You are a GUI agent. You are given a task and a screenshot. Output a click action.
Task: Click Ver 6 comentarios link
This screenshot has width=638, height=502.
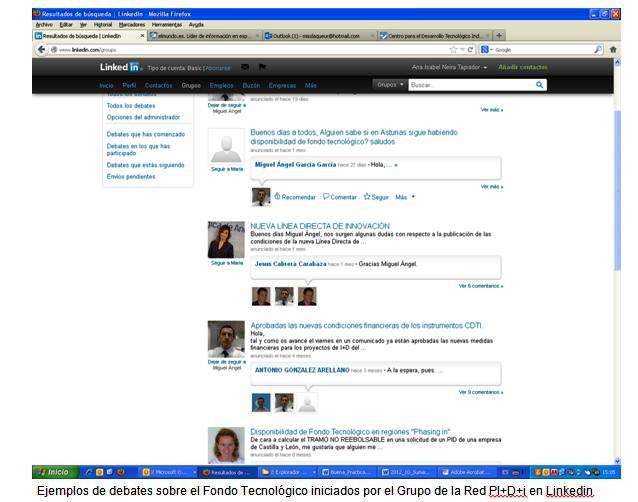click(481, 286)
